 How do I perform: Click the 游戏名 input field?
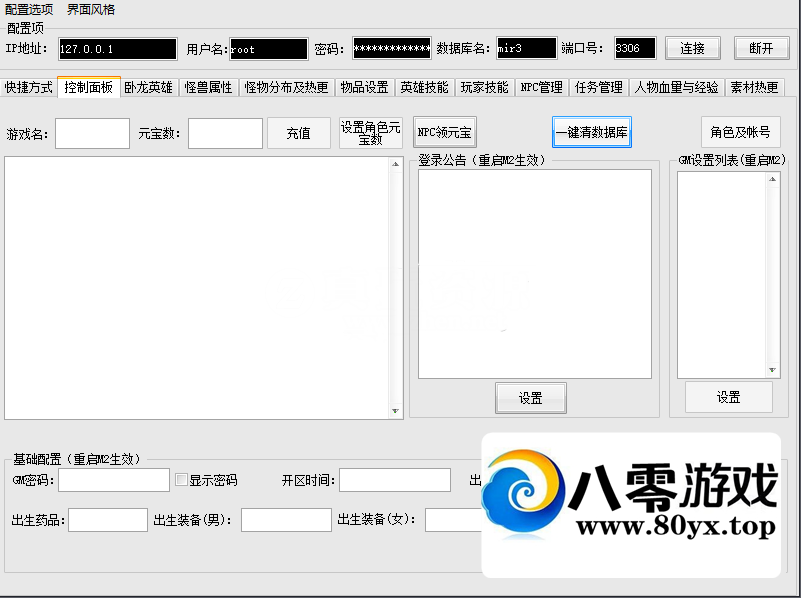pyautogui.click(x=92, y=133)
